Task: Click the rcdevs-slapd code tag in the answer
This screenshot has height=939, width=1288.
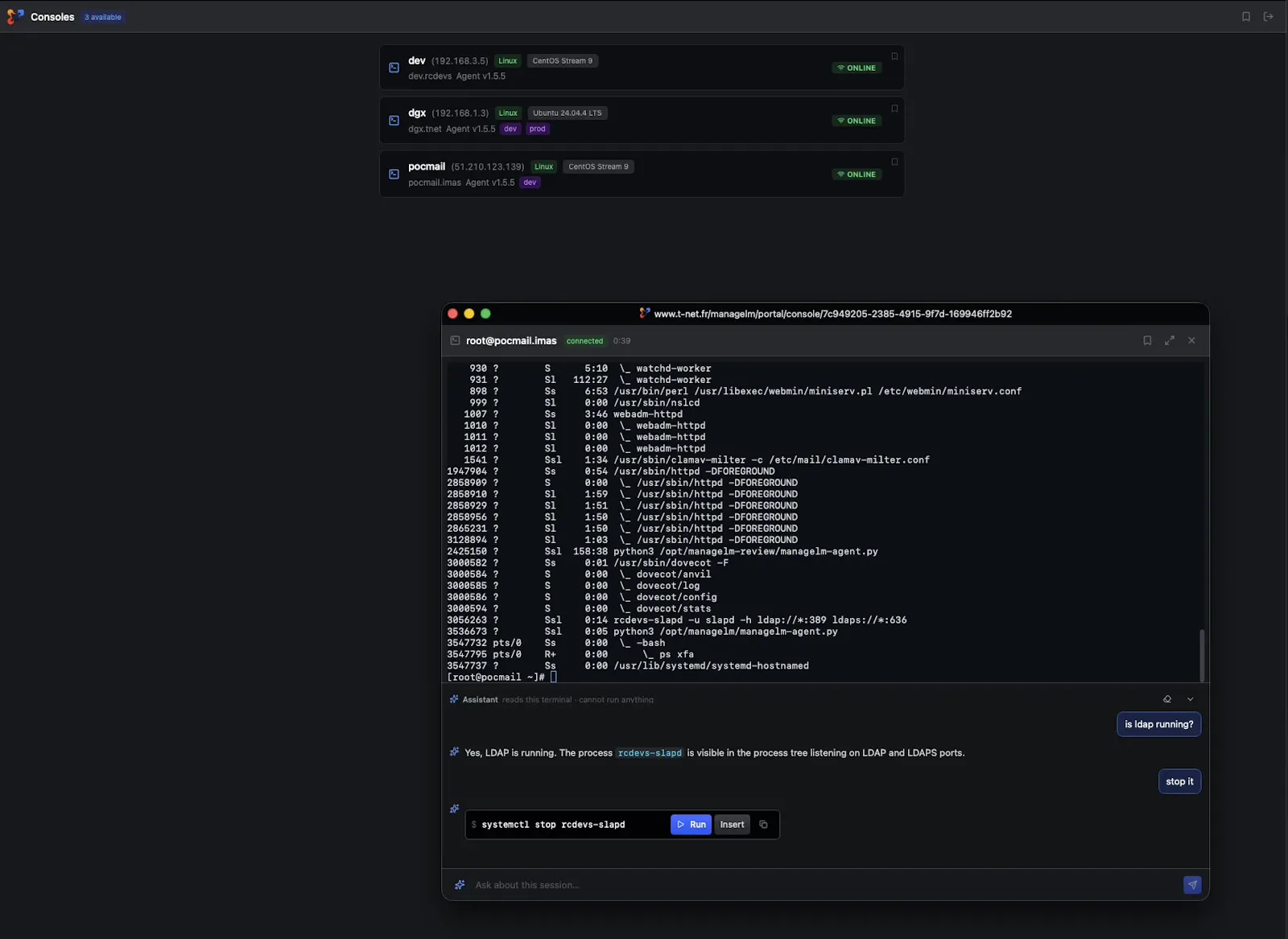Action: [x=650, y=753]
